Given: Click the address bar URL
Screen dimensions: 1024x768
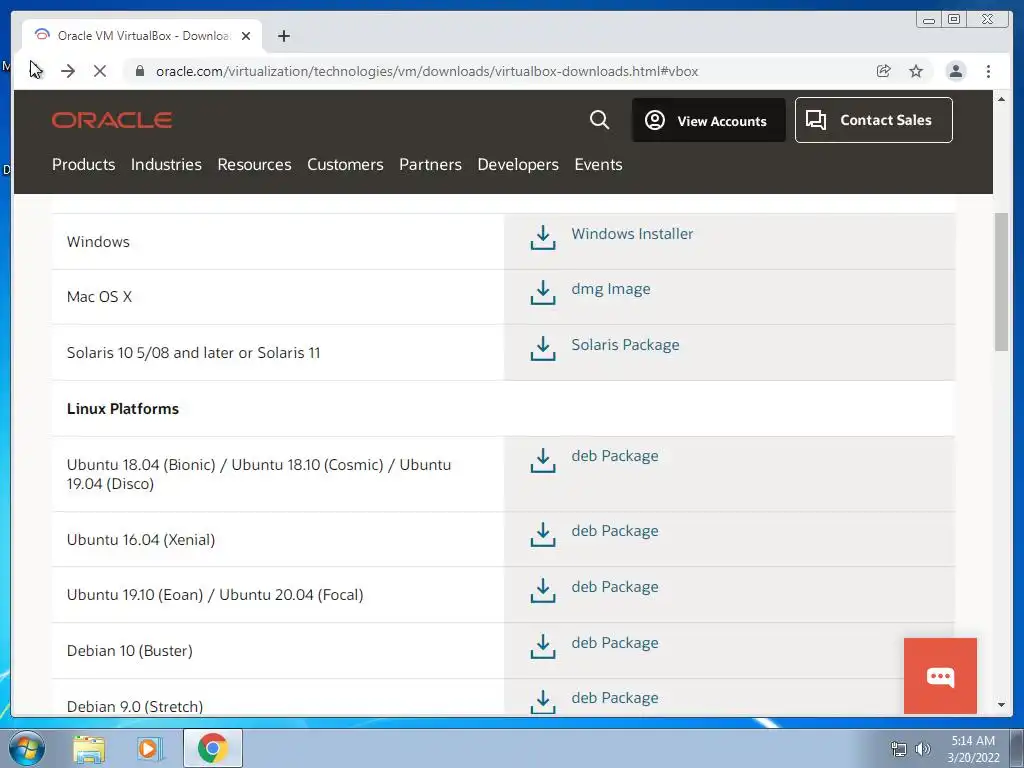Looking at the screenshot, I should (x=427, y=71).
